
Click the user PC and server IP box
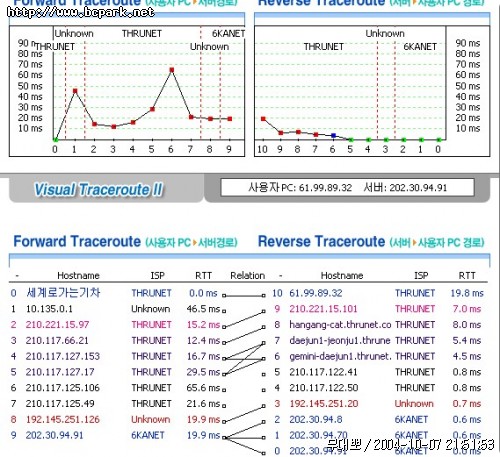coord(347,188)
